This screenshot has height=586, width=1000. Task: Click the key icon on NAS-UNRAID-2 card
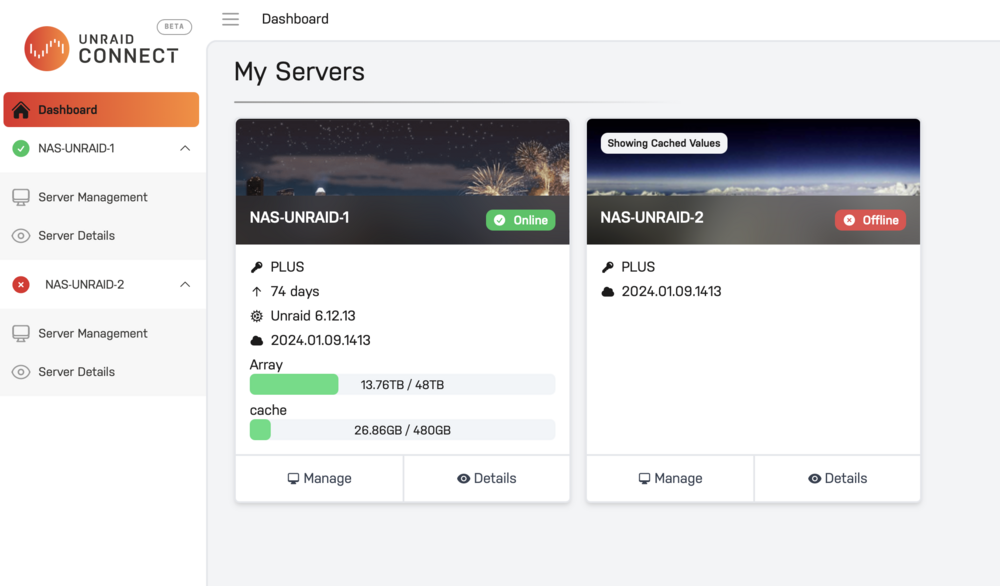(608, 267)
